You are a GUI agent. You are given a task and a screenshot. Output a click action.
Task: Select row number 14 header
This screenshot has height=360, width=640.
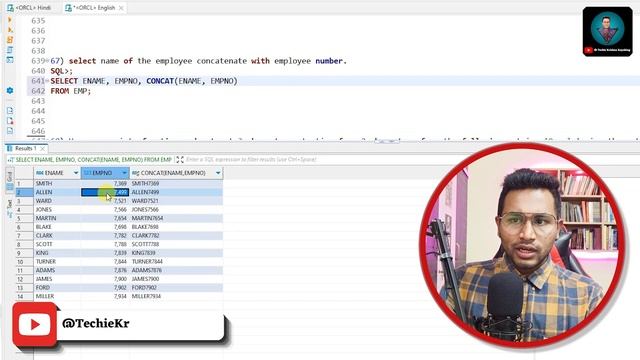pyautogui.click(x=24, y=296)
